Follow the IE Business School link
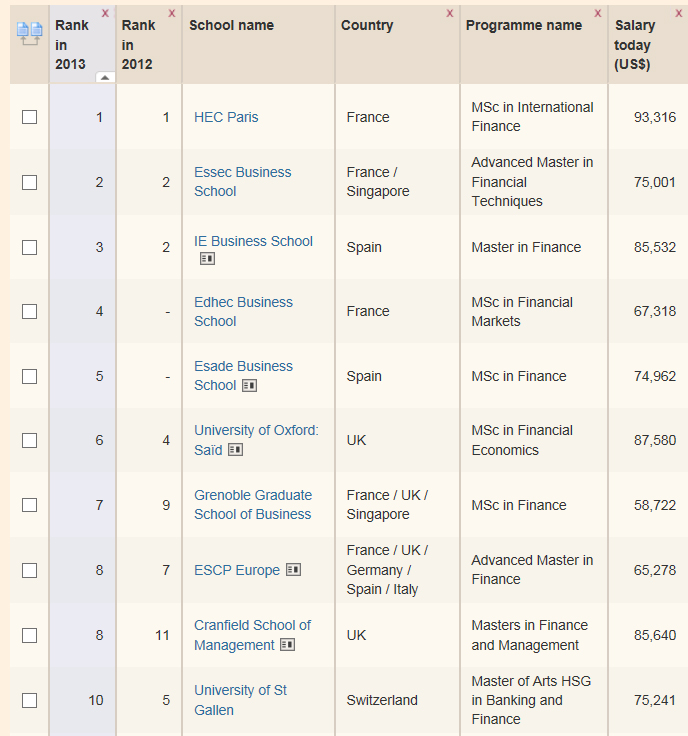 (253, 241)
